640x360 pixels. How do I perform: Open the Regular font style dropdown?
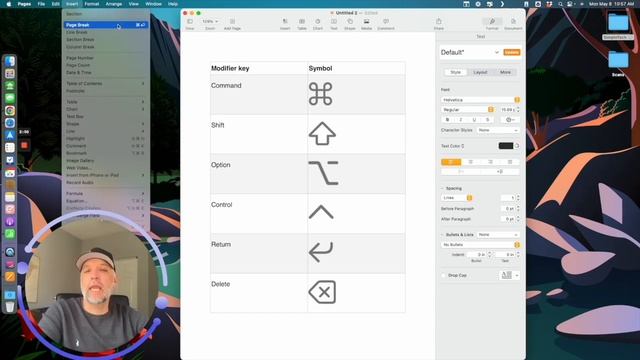point(467,110)
